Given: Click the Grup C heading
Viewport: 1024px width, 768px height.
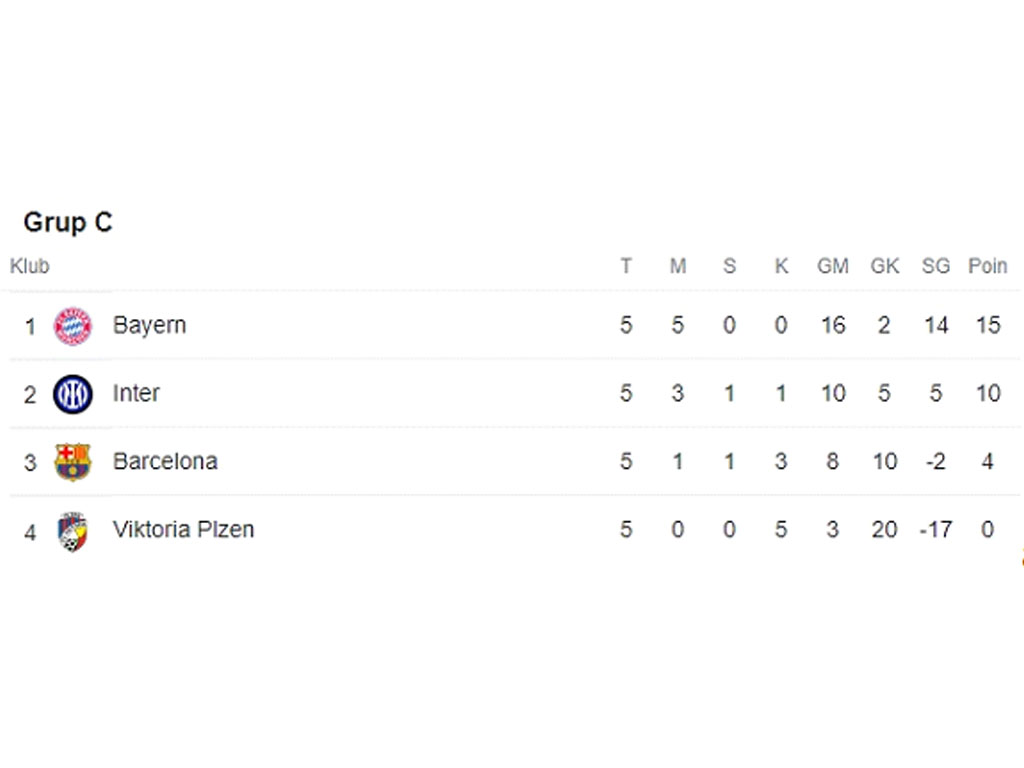Looking at the screenshot, I should [x=68, y=222].
